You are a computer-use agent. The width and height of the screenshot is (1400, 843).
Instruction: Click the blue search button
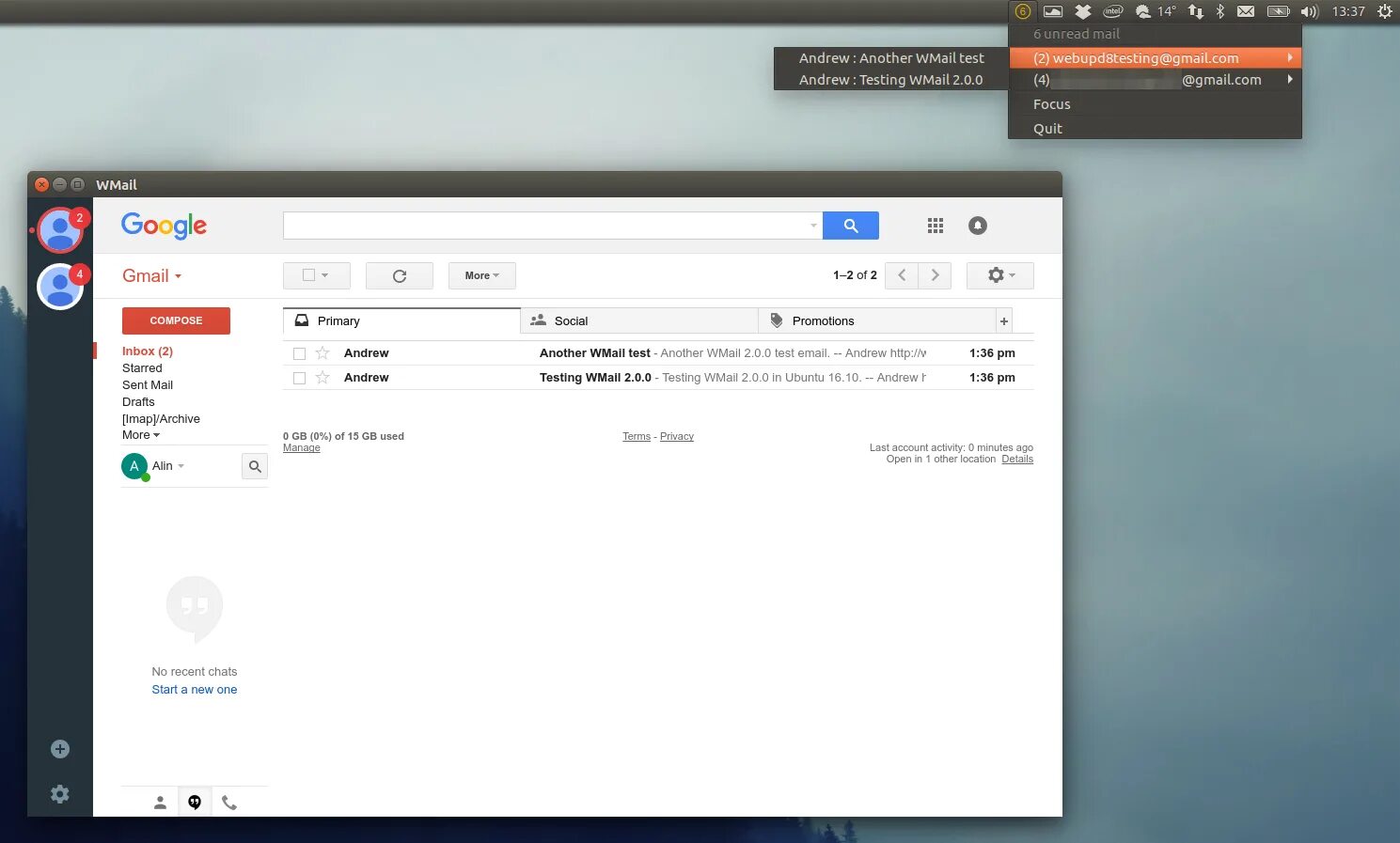[x=851, y=226]
